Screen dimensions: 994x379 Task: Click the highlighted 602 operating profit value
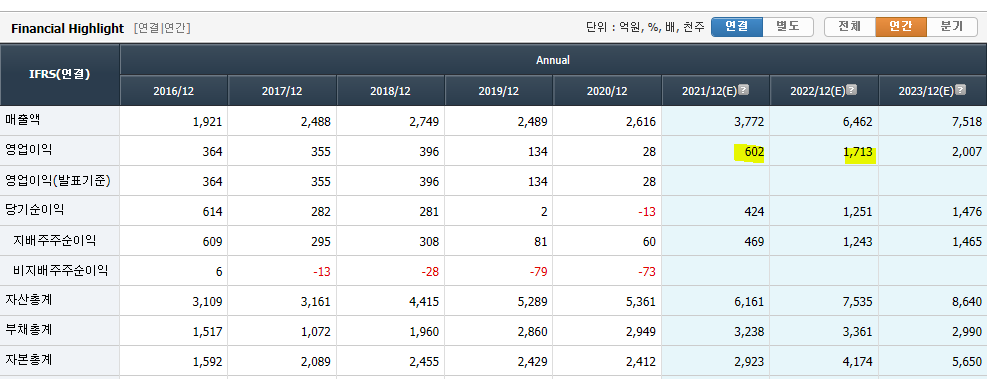(x=754, y=152)
